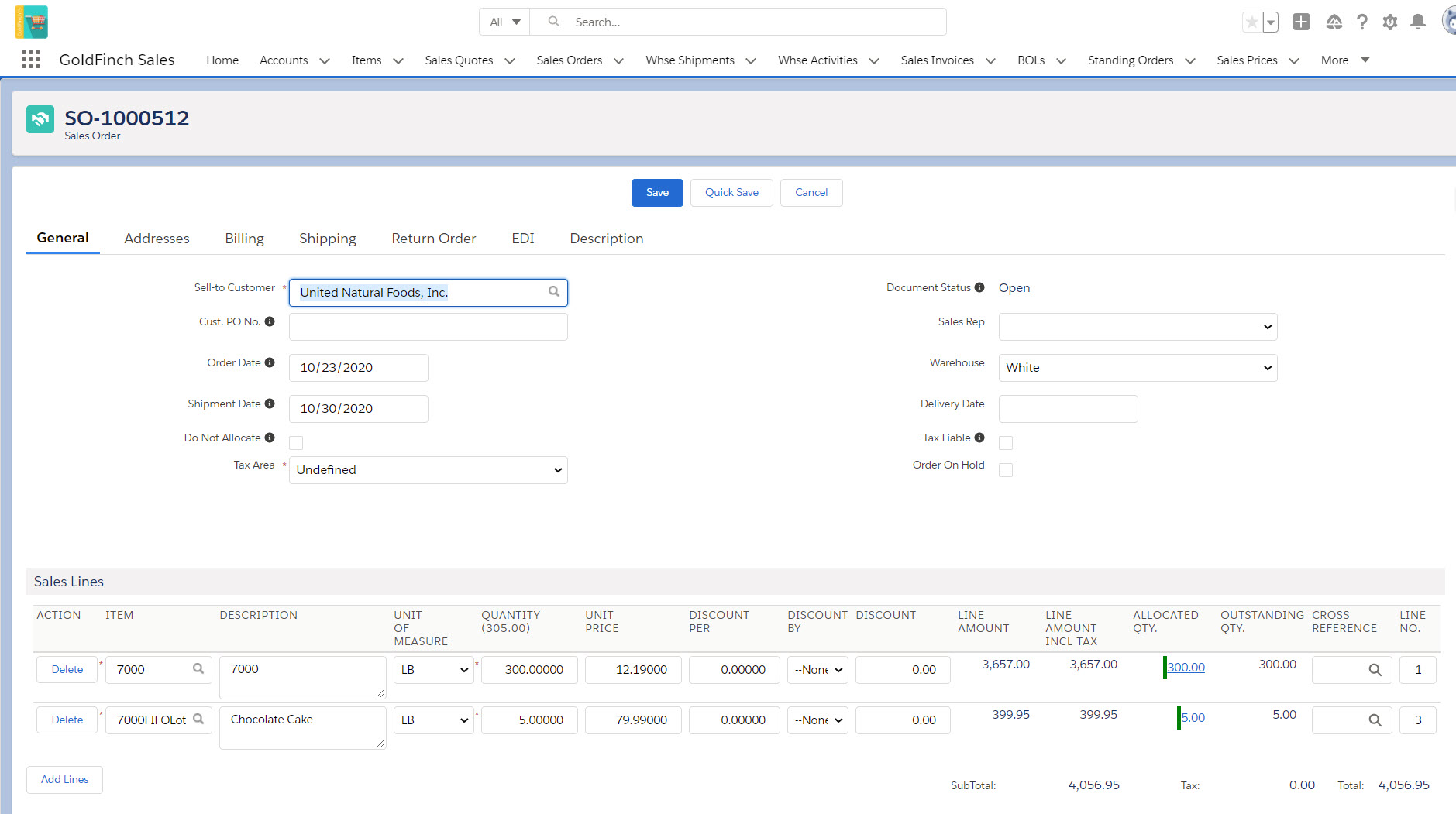Expand the Tax Area dropdown

428,470
